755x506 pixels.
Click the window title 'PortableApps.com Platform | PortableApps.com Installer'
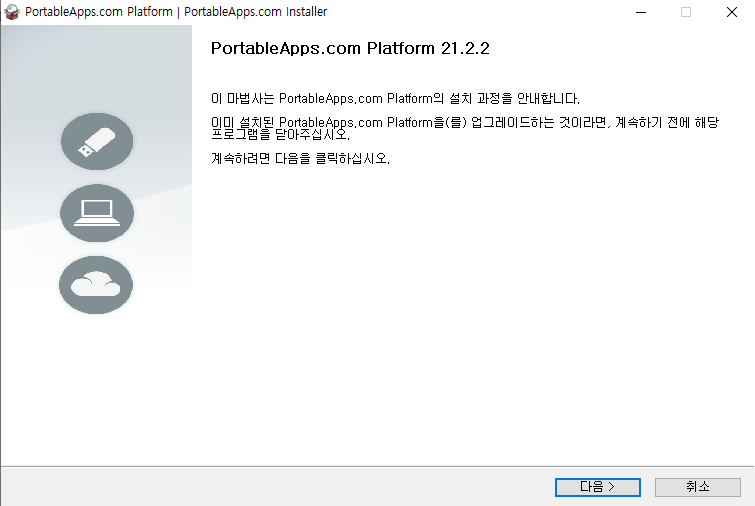(176, 12)
